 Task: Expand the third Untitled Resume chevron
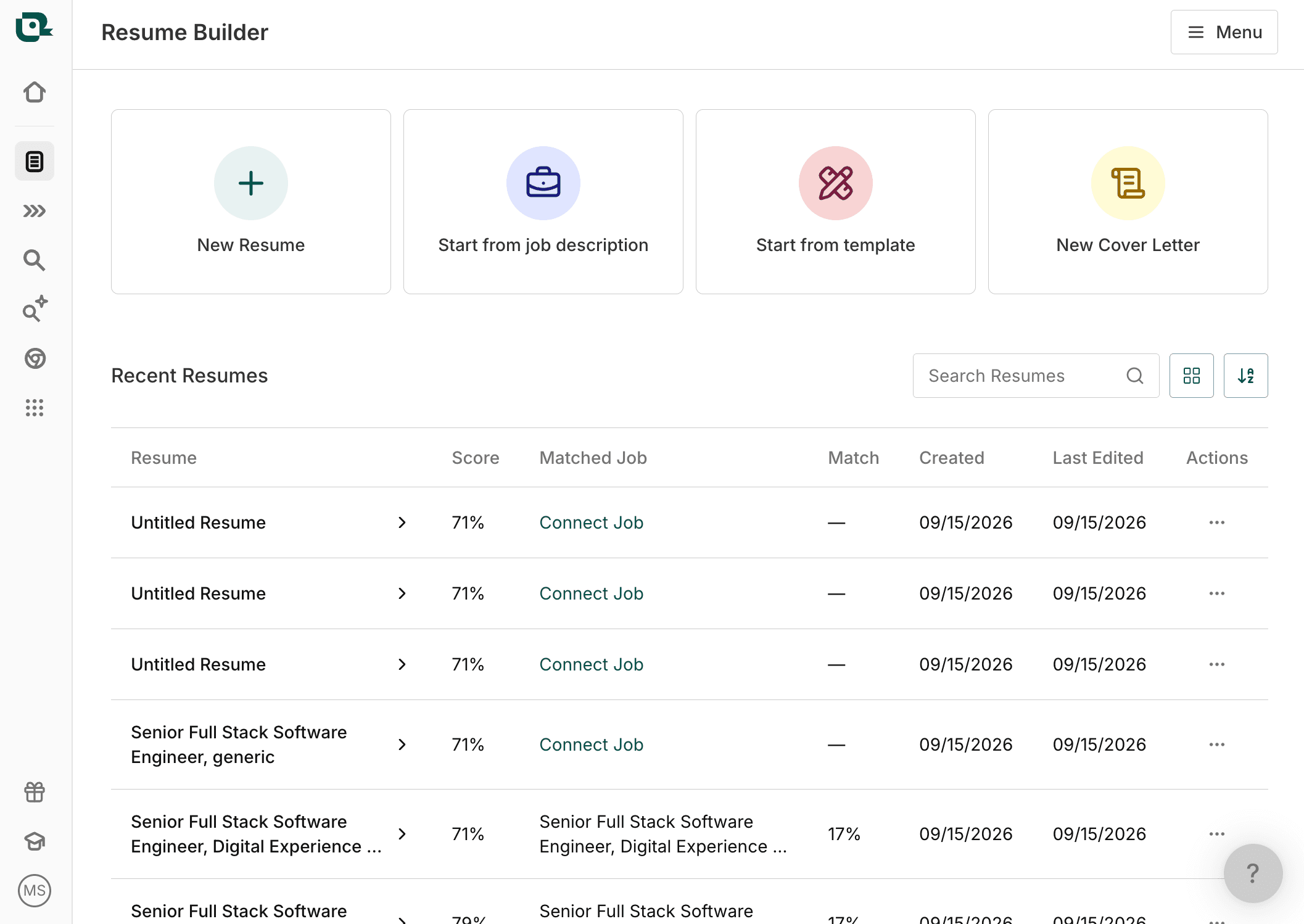[402, 664]
